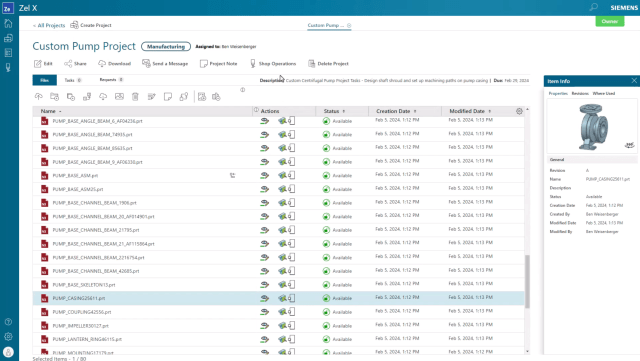The height and width of the screenshot is (361, 640).
Task: Select PUMP_LANTERN_RING46115.prt file
Action: [x=87, y=339]
